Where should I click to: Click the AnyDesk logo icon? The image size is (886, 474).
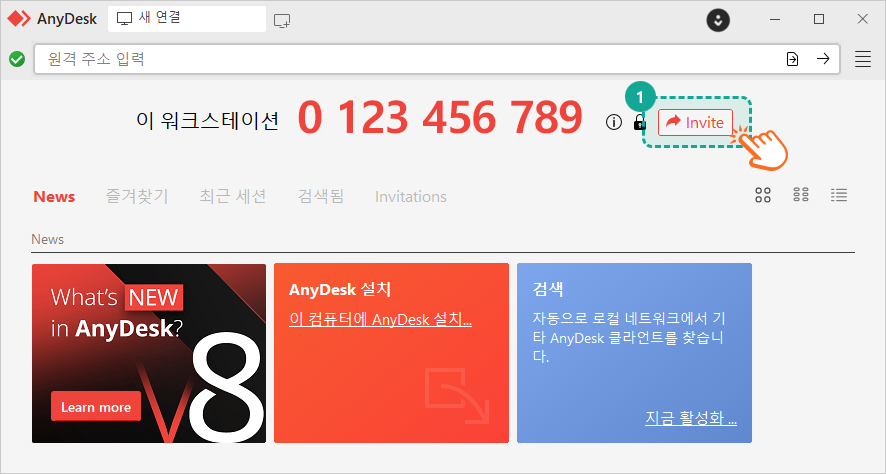pyautogui.click(x=19, y=19)
